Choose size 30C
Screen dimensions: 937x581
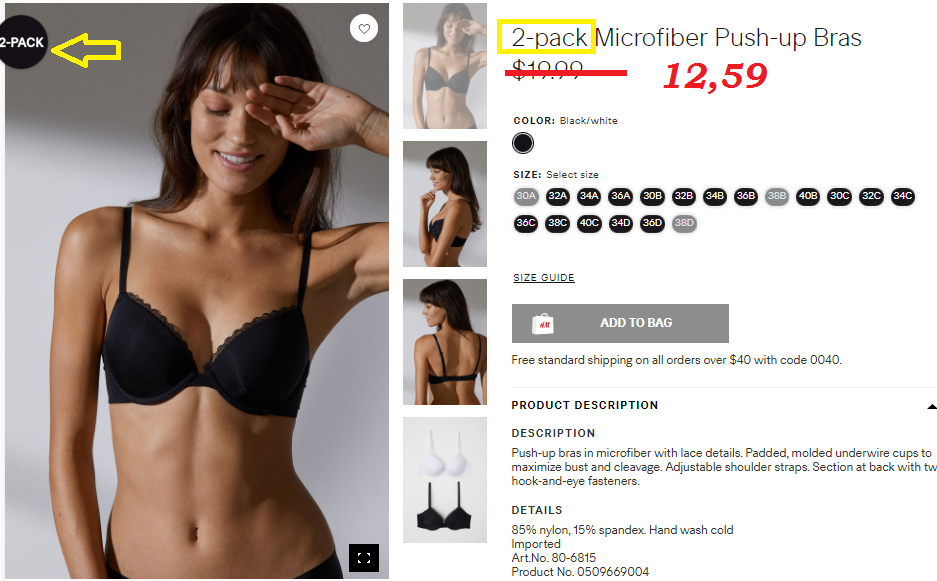pyautogui.click(x=840, y=196)
